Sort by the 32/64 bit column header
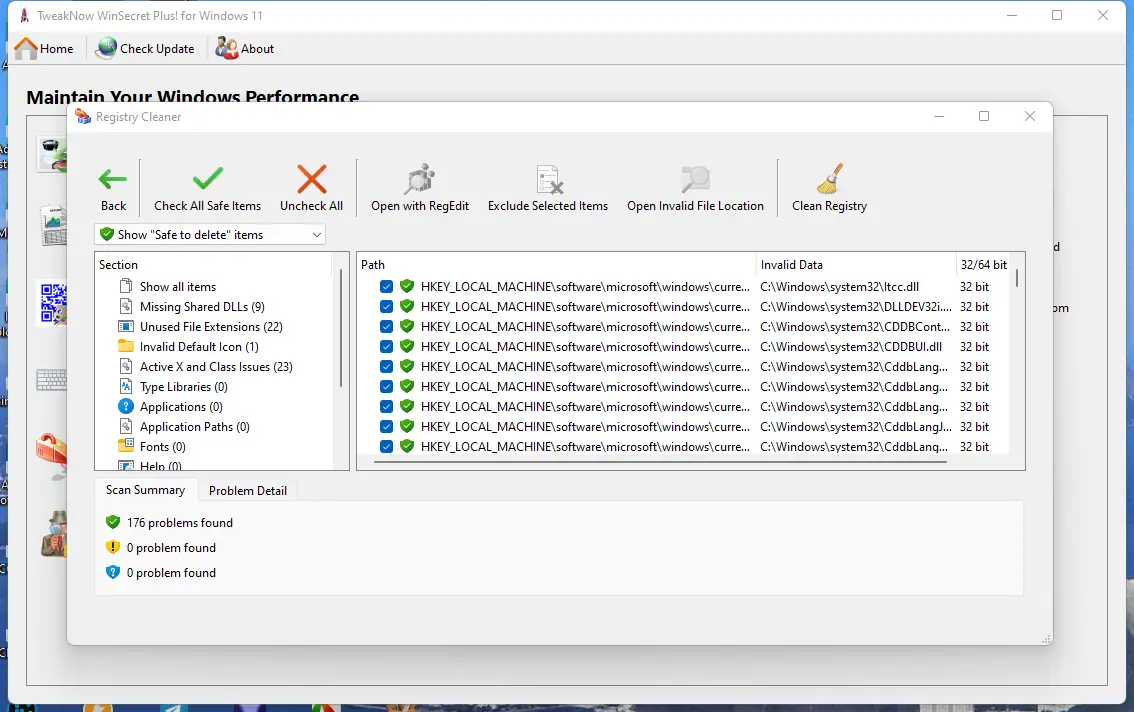 point(984,265)
